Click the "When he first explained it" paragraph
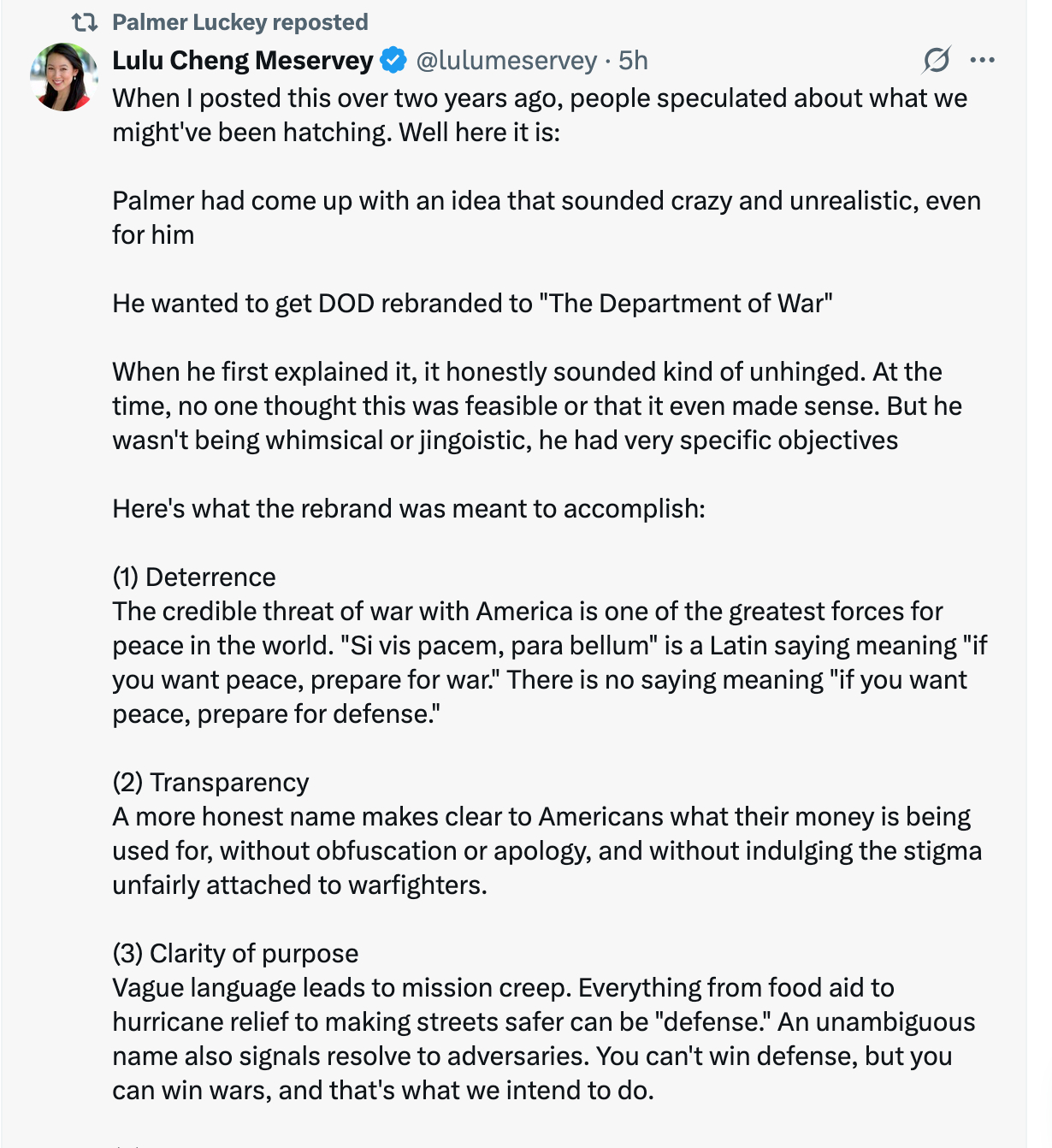This screenshot has height=1148, width=1052. click(536, 405)
